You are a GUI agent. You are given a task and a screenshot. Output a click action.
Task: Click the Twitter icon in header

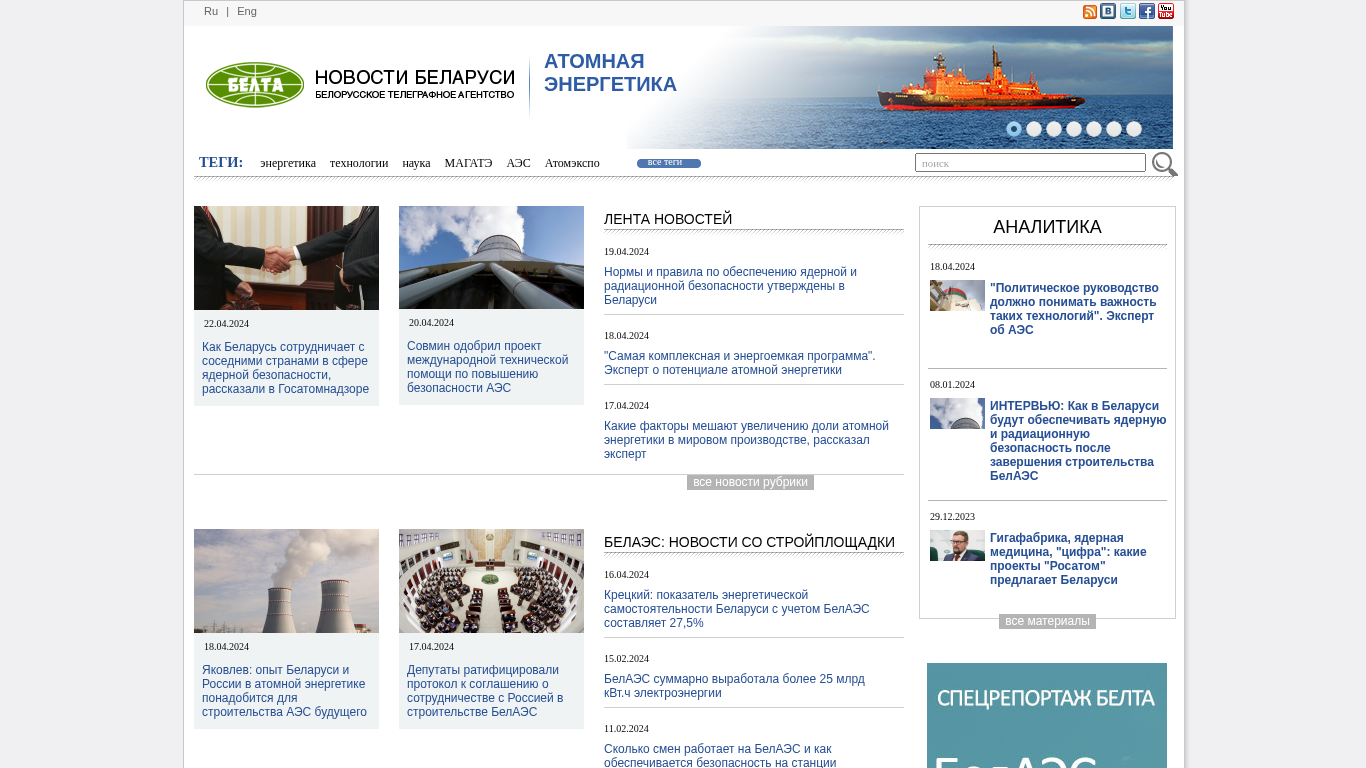point(1127,12)
